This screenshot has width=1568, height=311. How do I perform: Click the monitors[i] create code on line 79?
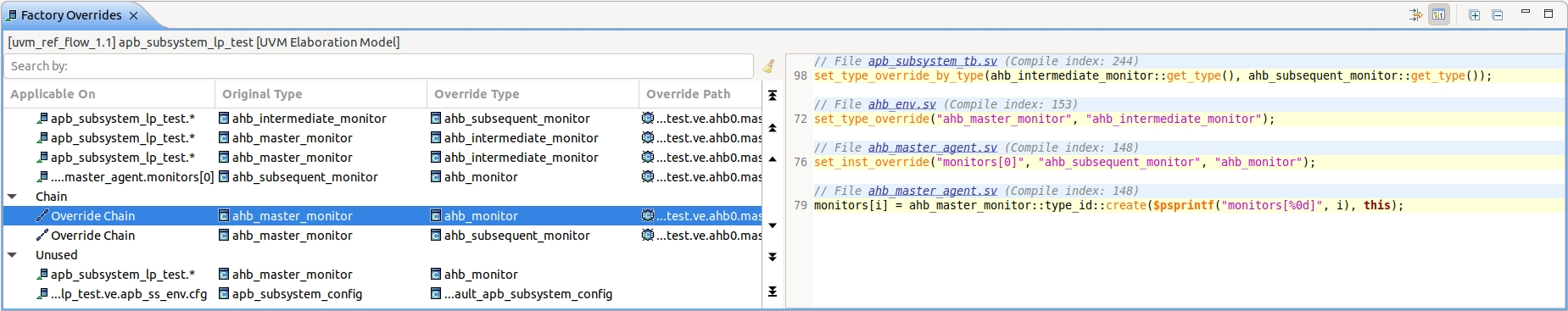point(1108,205)
